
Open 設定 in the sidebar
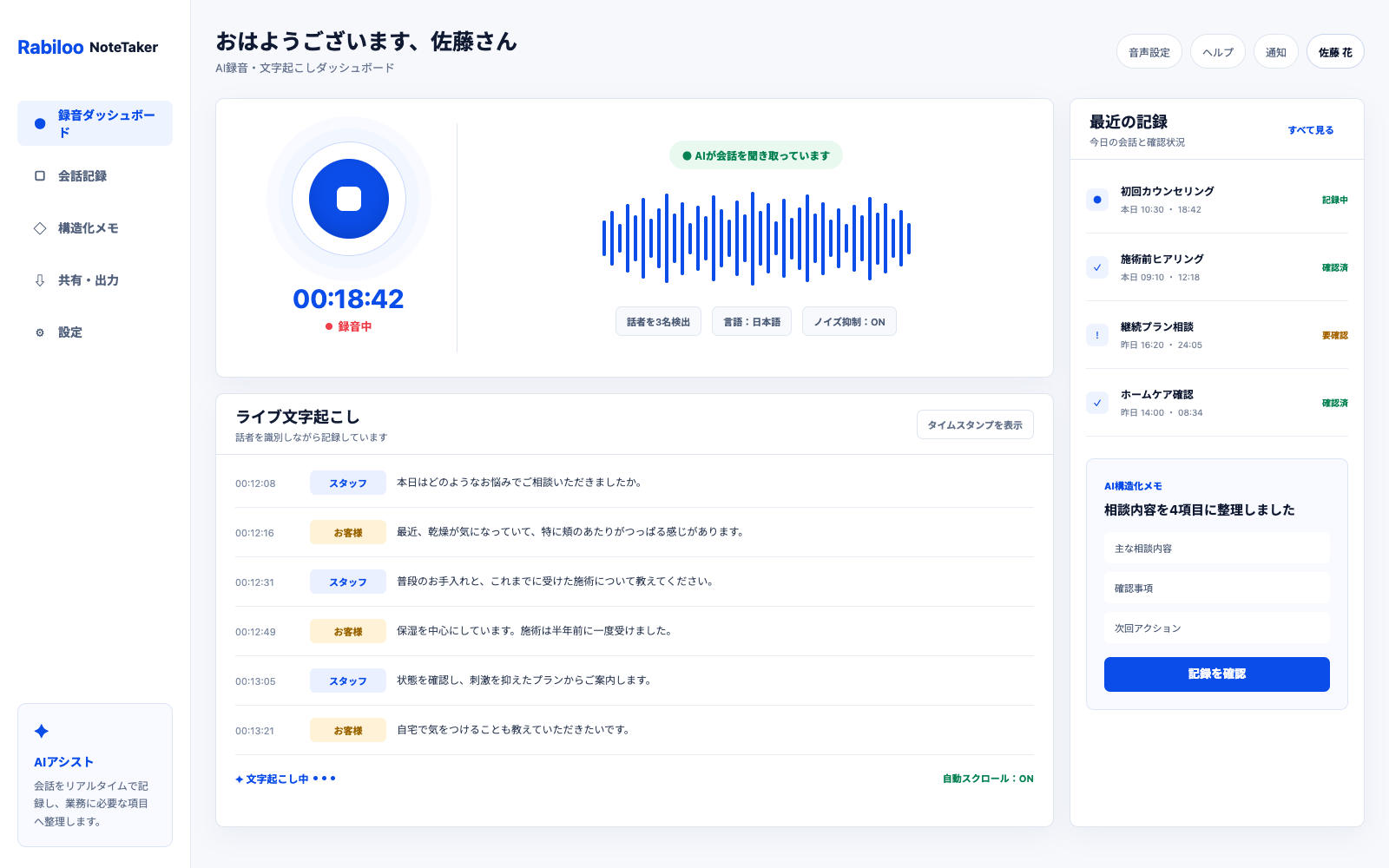pos(95,332)
